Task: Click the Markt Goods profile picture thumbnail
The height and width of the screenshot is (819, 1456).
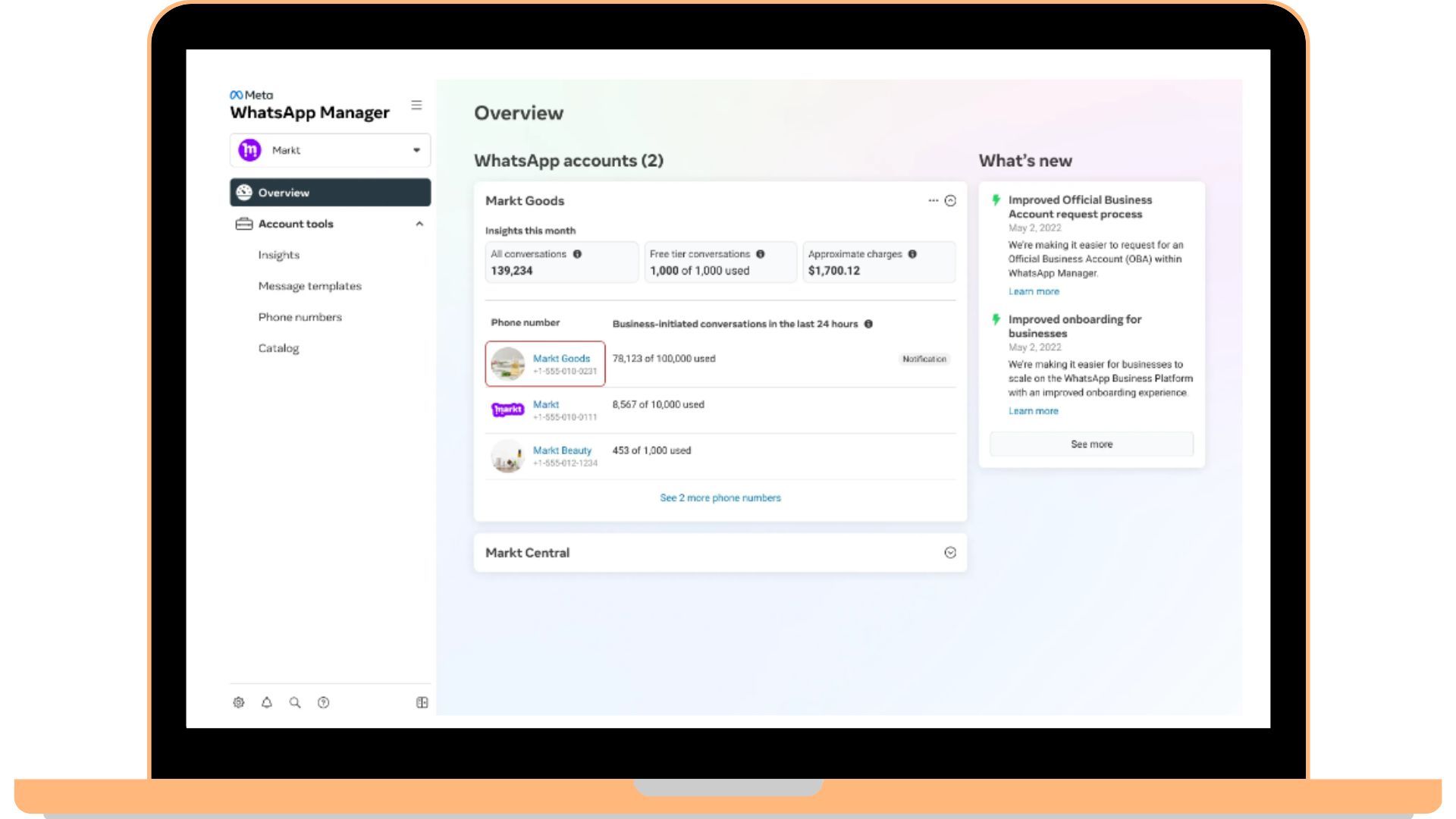Action: point(507,364)
